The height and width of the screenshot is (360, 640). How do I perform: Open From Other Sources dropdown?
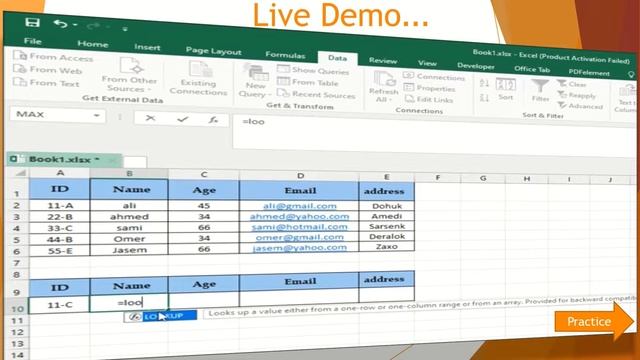[129, 75]
